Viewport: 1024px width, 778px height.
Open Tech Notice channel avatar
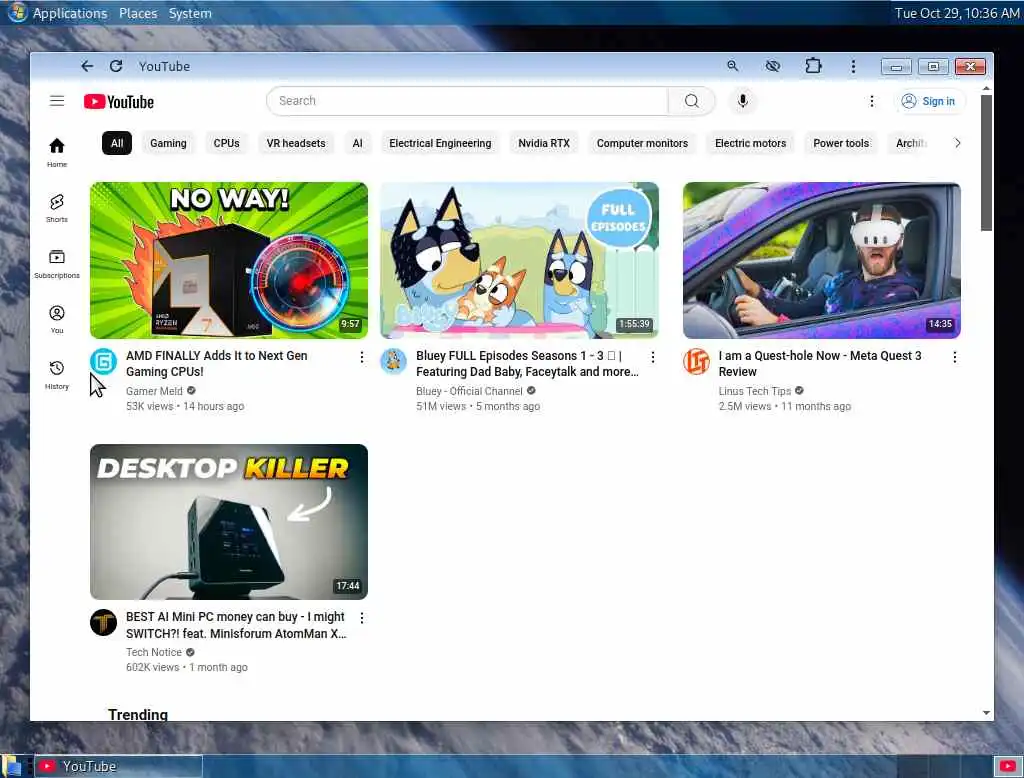coord(103,623)
